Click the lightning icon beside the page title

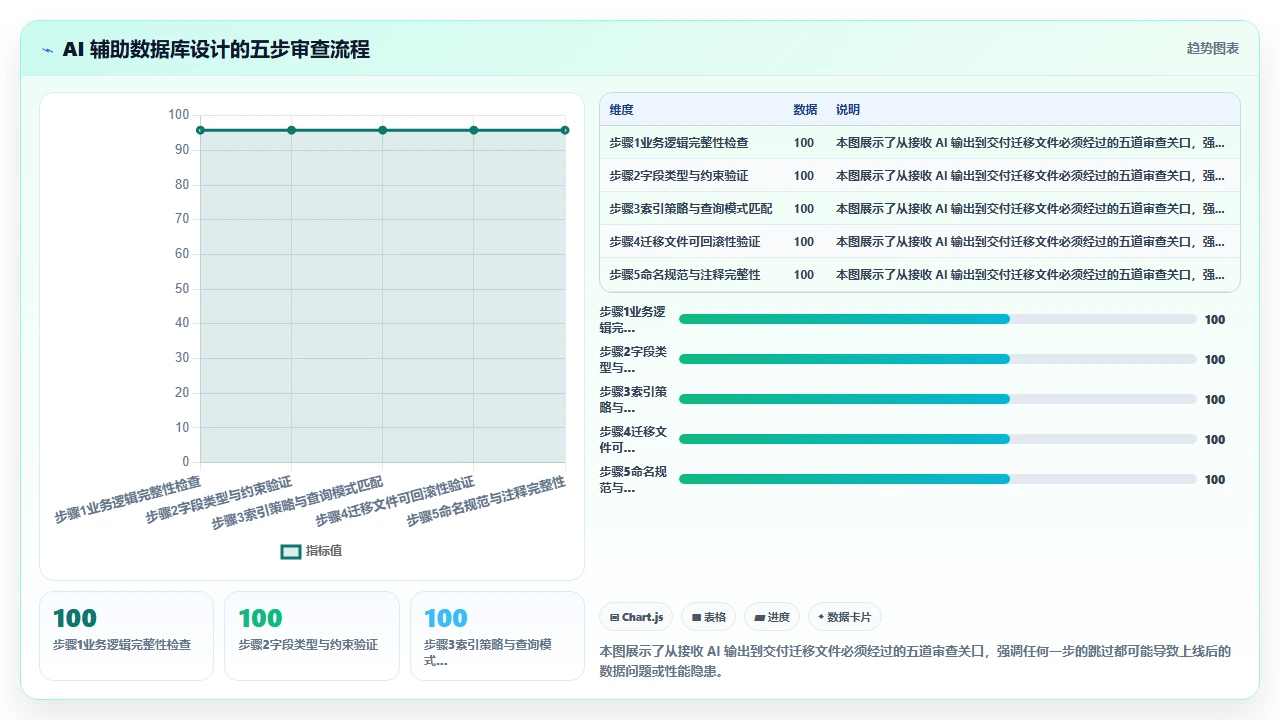(48, 50)
